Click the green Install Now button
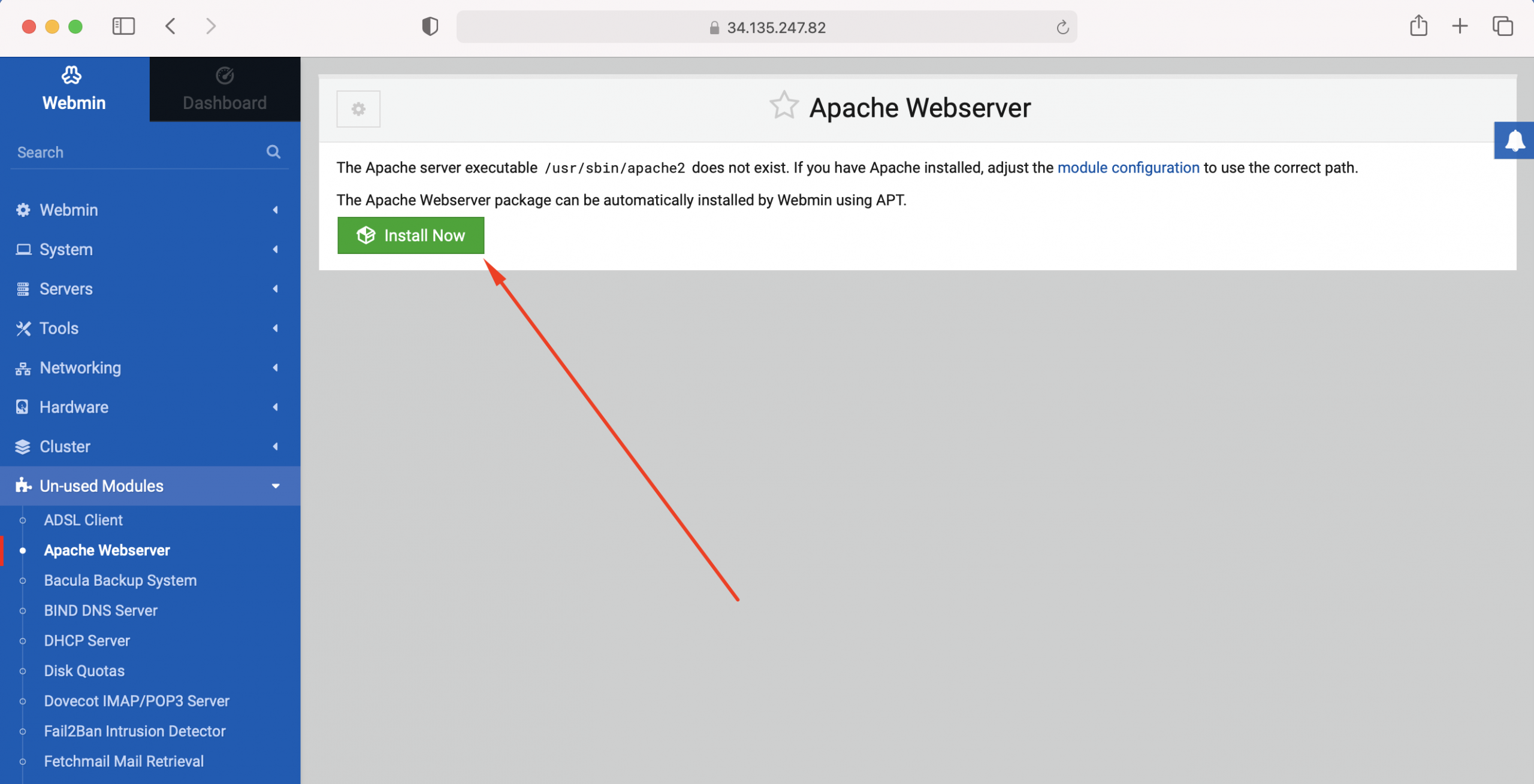This screenshot has height=784, width=1534. click(x=410, y=235)
